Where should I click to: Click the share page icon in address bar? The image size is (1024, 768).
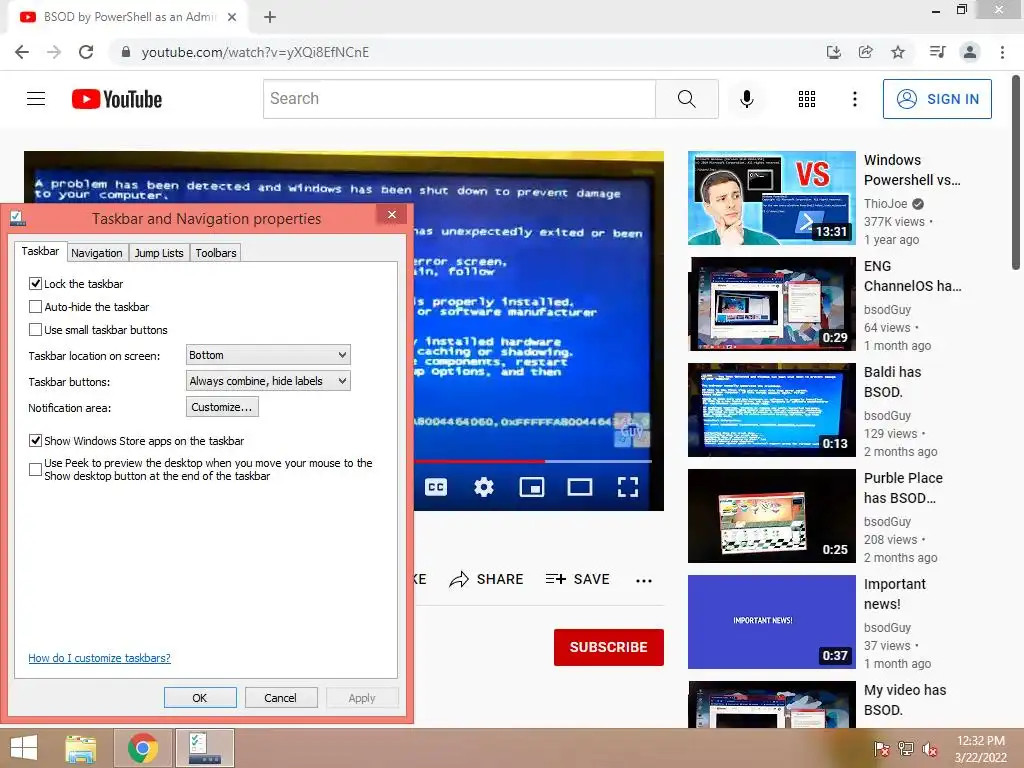865,52
